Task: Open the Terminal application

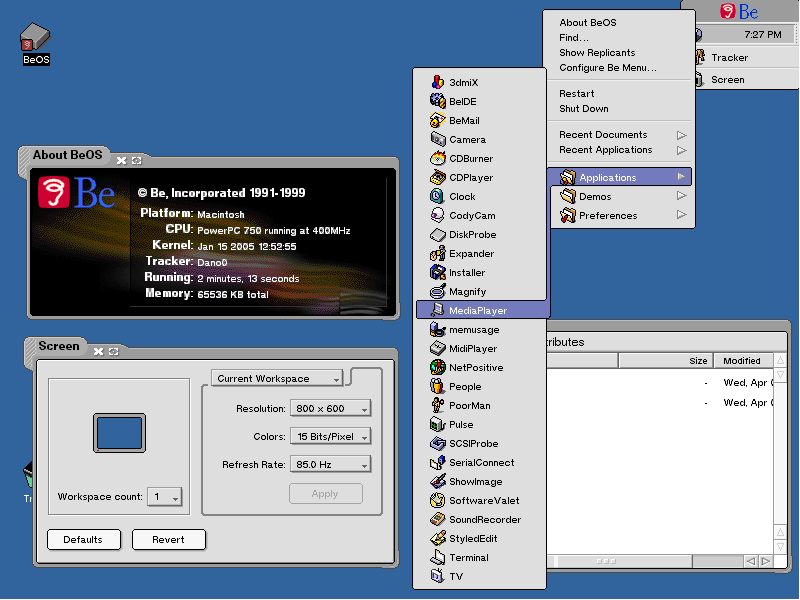Action: (479, 558)
